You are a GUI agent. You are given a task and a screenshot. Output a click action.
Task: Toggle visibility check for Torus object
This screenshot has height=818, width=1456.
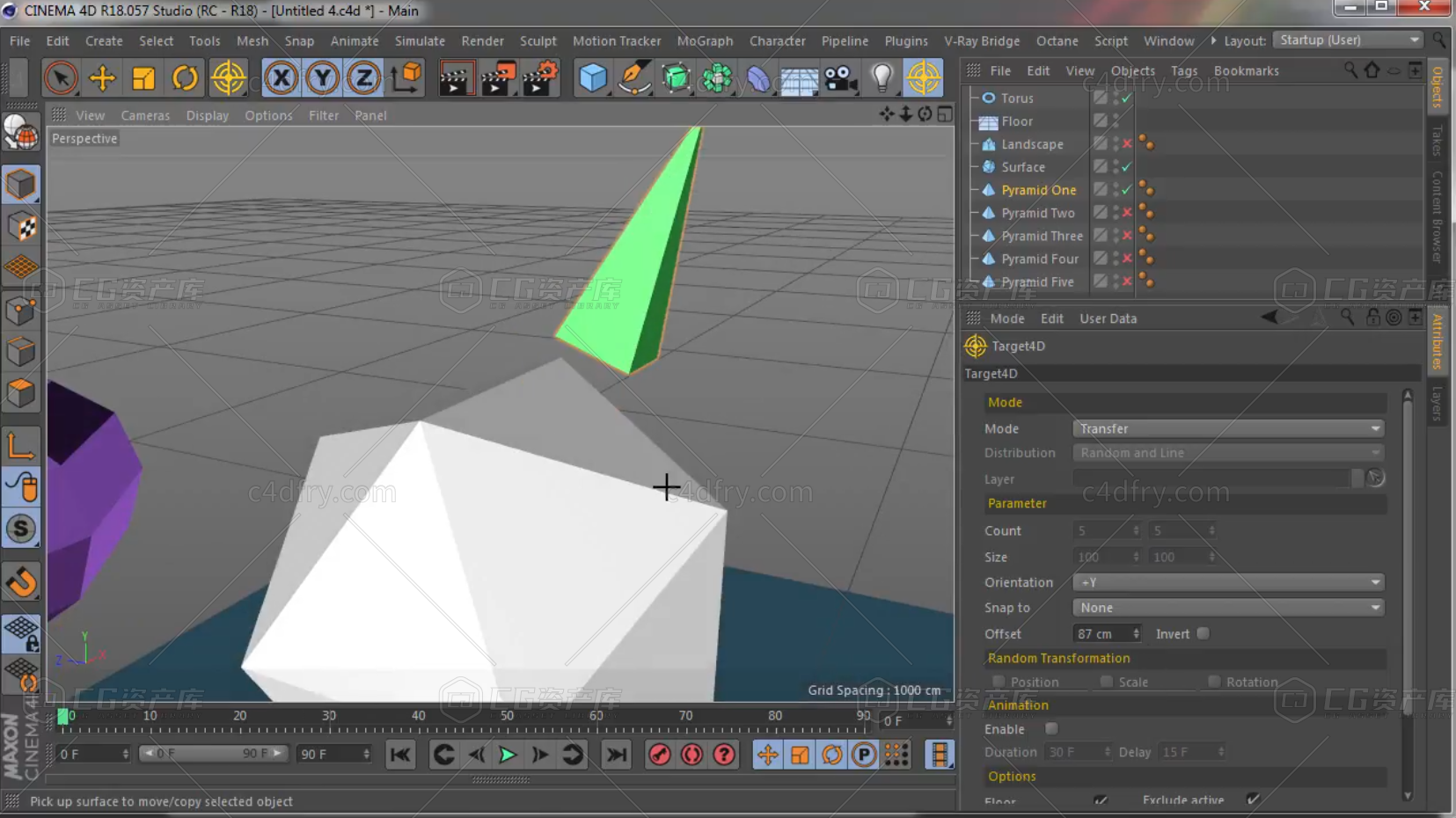click(1127, 99)
